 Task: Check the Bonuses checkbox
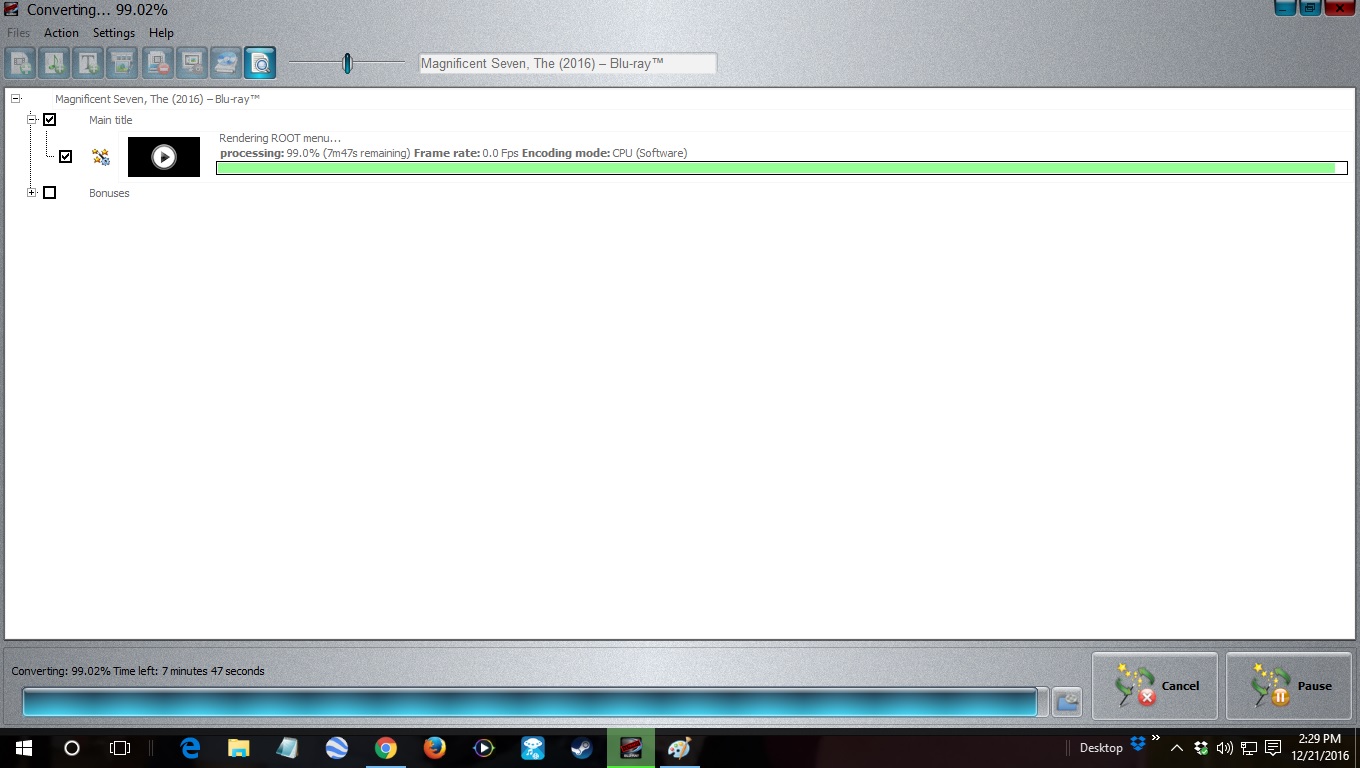49,193
